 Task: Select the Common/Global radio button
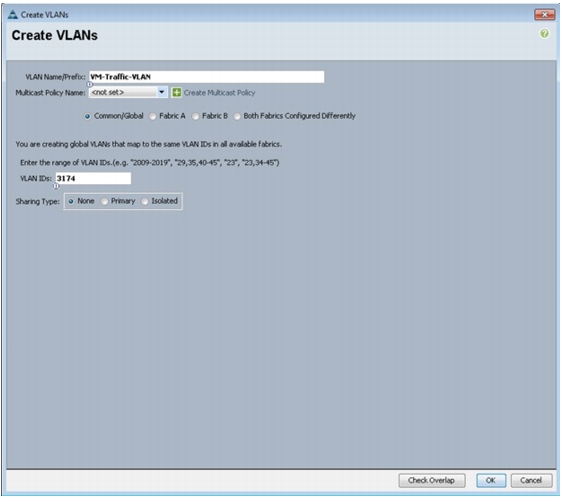[87, 116]
